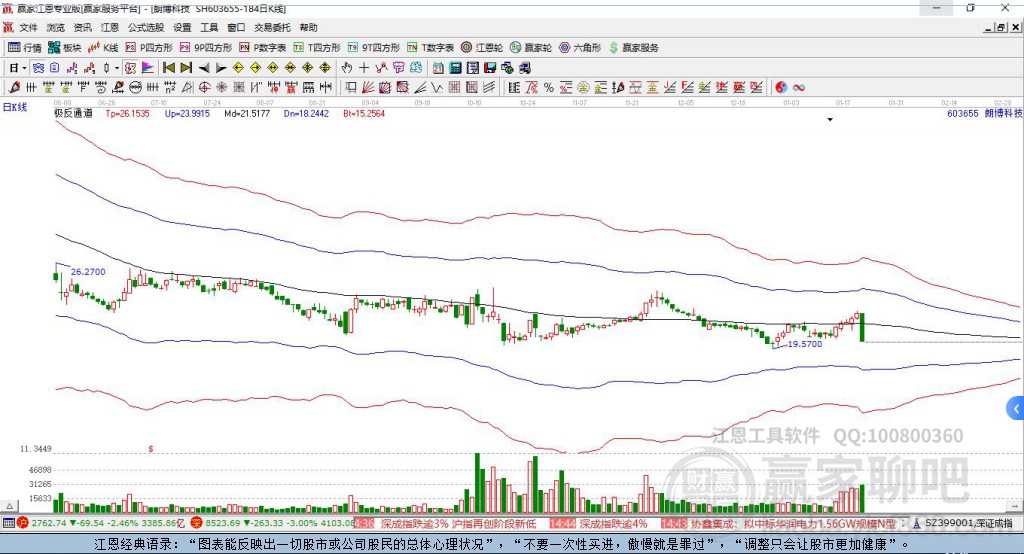The width and height of the screenshot is (1024, 554).
Task: Open the calculator icon
Action: (455, 68)
